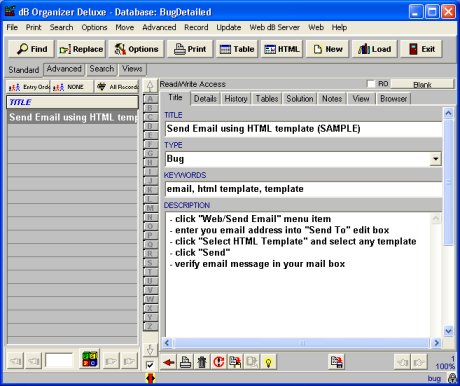Viewport: 460px width, 386px height.
Task: Toggle the checkbox below letter index
Action: coord(150,365)
